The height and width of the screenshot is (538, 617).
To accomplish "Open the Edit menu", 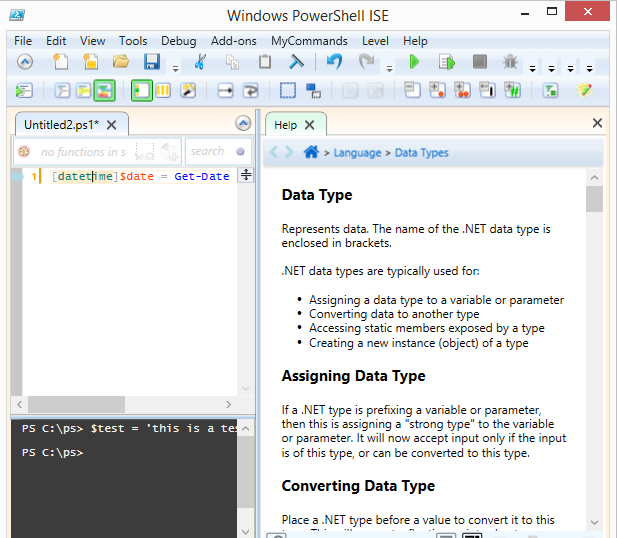I will [x=56, y=41].
